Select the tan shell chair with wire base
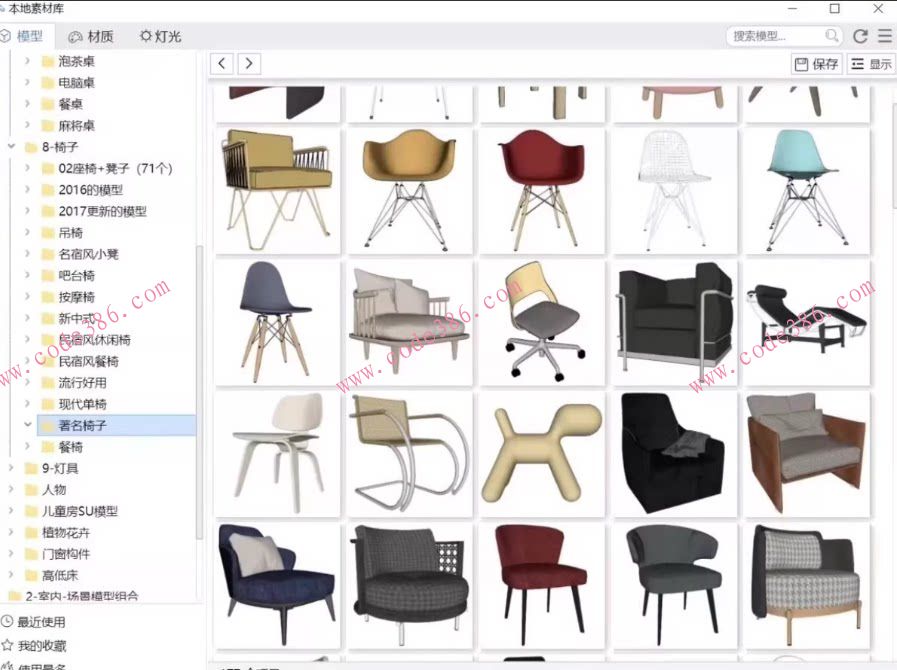This screenshot has height=670, width=897. (410, 191)
